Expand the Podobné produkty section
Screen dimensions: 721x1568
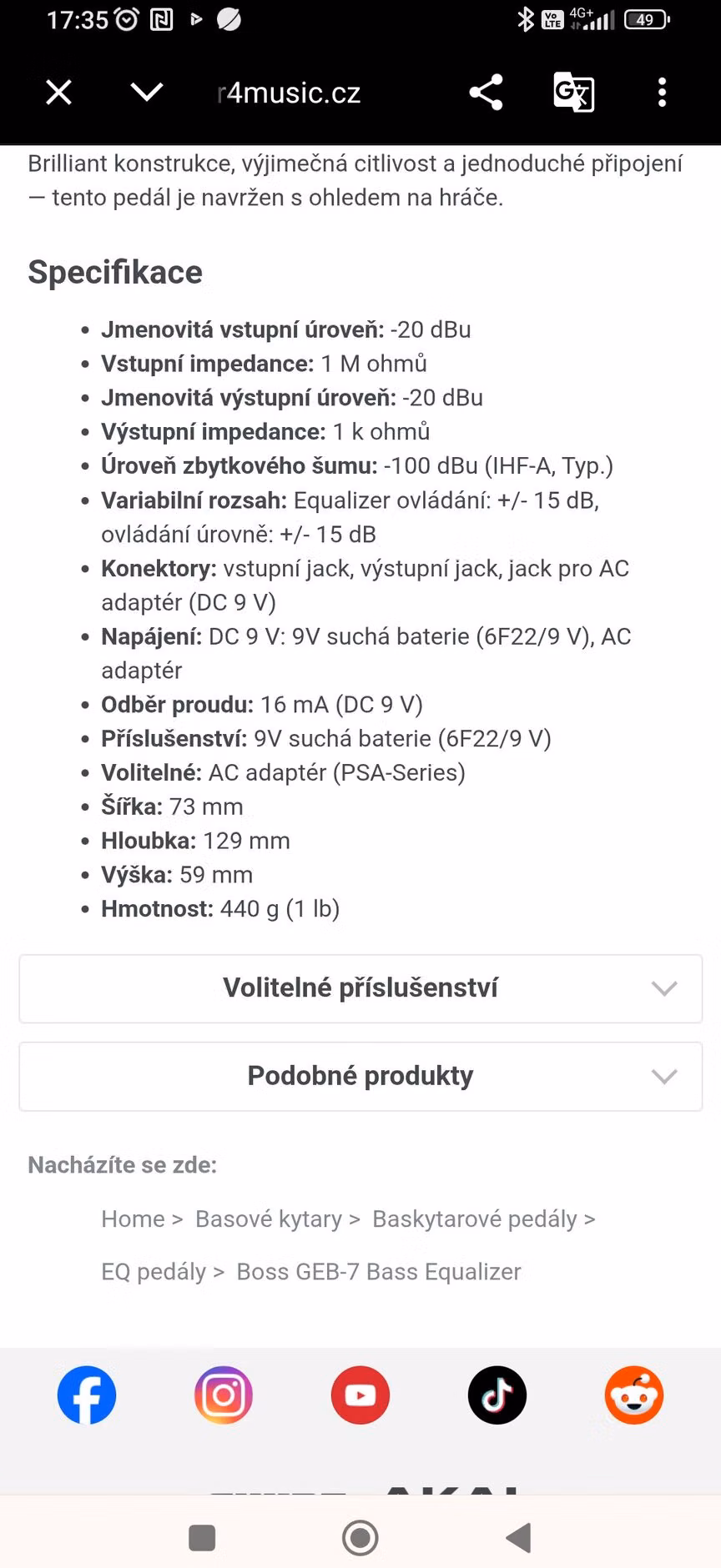[360, 1076]
